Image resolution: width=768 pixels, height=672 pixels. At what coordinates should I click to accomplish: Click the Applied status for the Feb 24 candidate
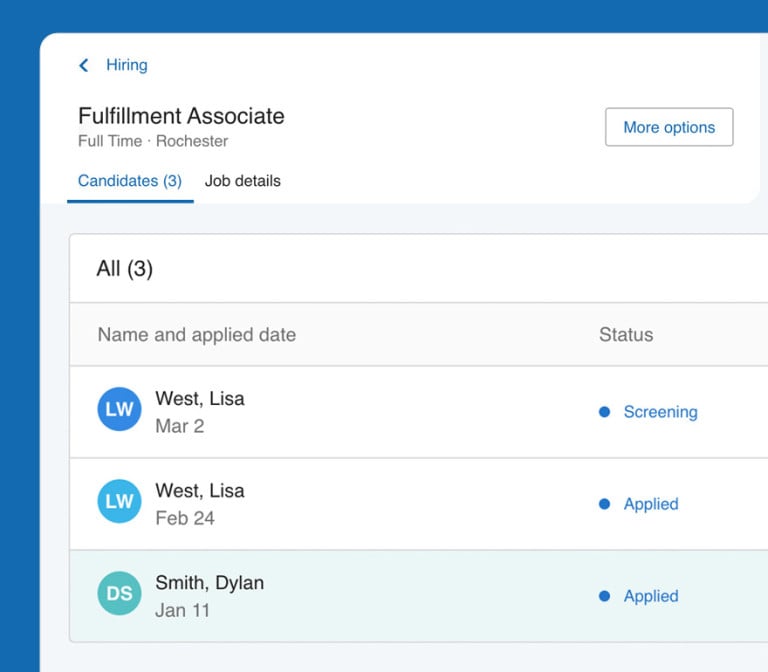[x=651, y=504]
